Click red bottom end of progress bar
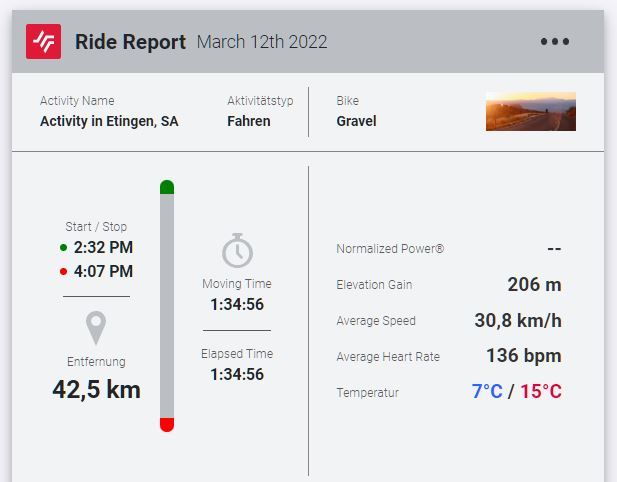 pyautogui.click(x=167, y=425)
